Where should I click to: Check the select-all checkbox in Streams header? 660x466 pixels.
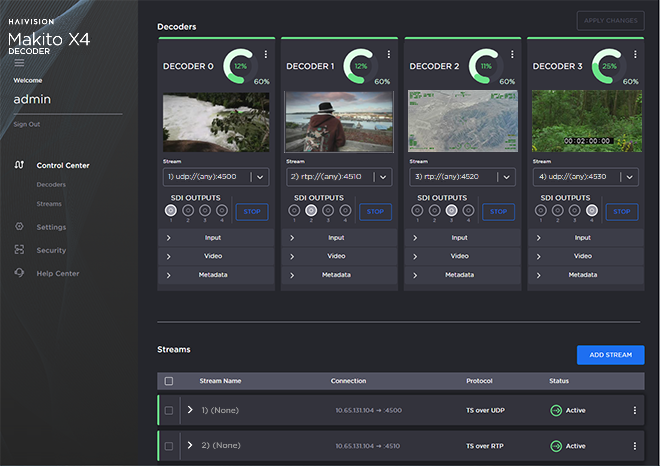(169, 381)
